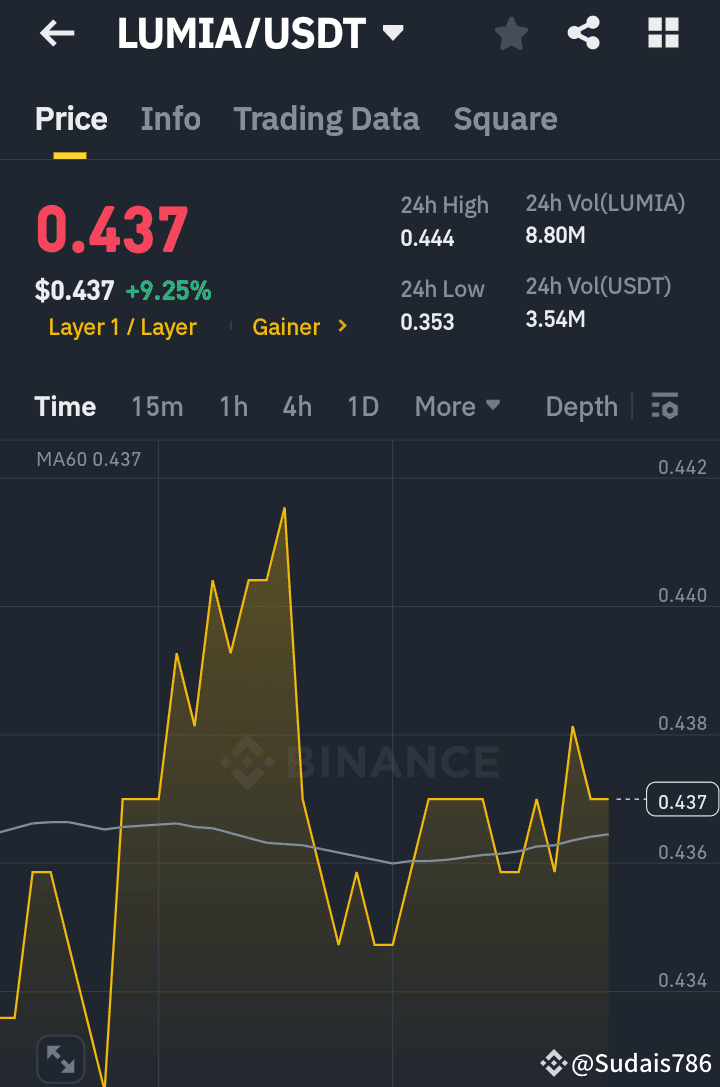Tap the current price marker showing 0.437
Screen dimensions: 720x1087
(682, 799)
